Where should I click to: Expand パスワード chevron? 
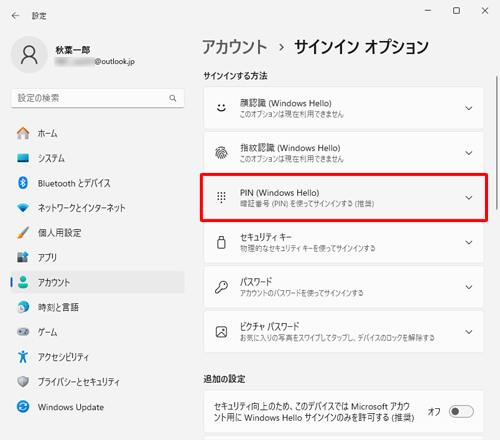point(469,287)
